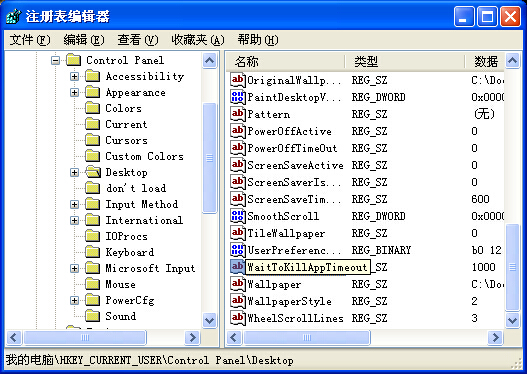Click the REG_BINARY type cell
The image size is (527, 374).
coord(381,250)
